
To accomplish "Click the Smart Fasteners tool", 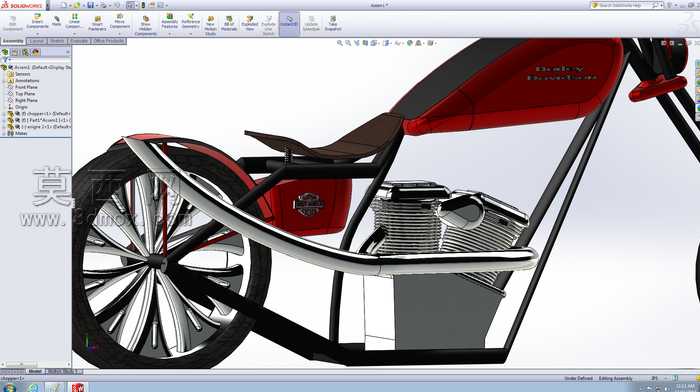I will click(97, 23).
